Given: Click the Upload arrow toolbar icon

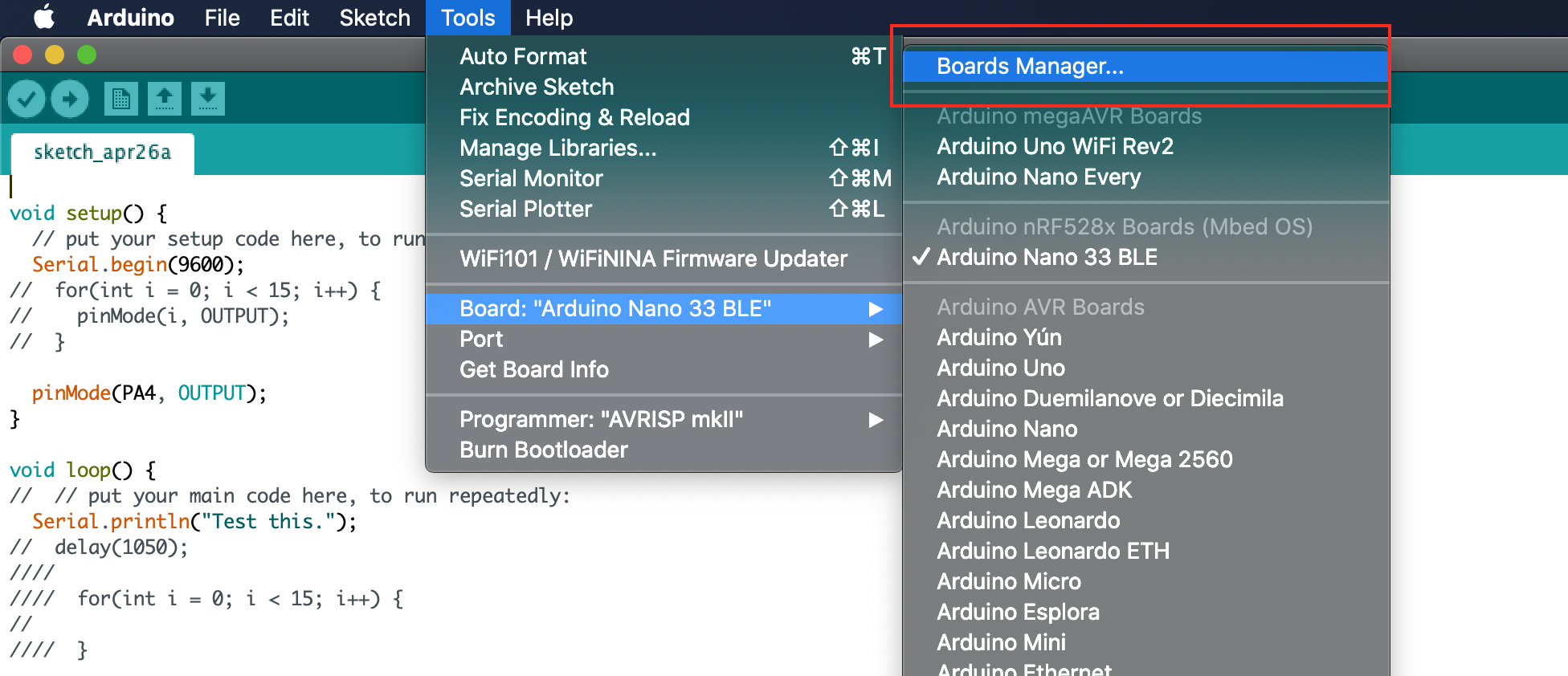Looking at the screenshot, I should (x=70, y=100).
